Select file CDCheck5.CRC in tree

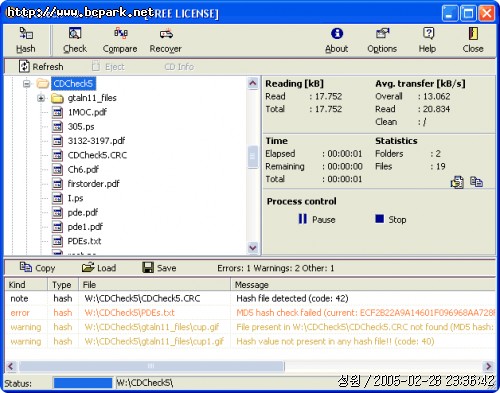tap(97, 155)
